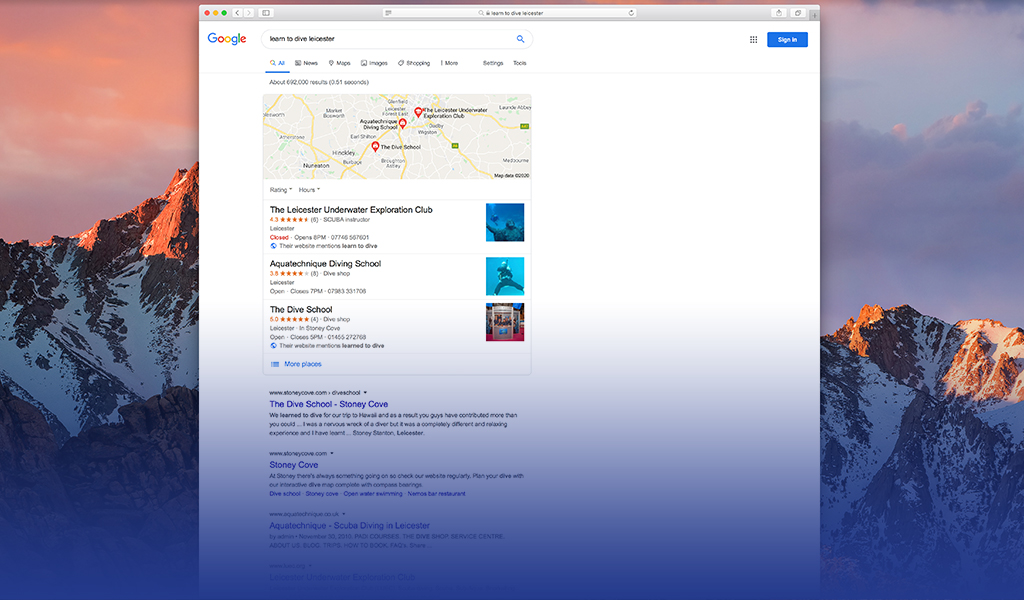Click the Reader view icon in address bar
1024x600 pixels.
(389, 13)
